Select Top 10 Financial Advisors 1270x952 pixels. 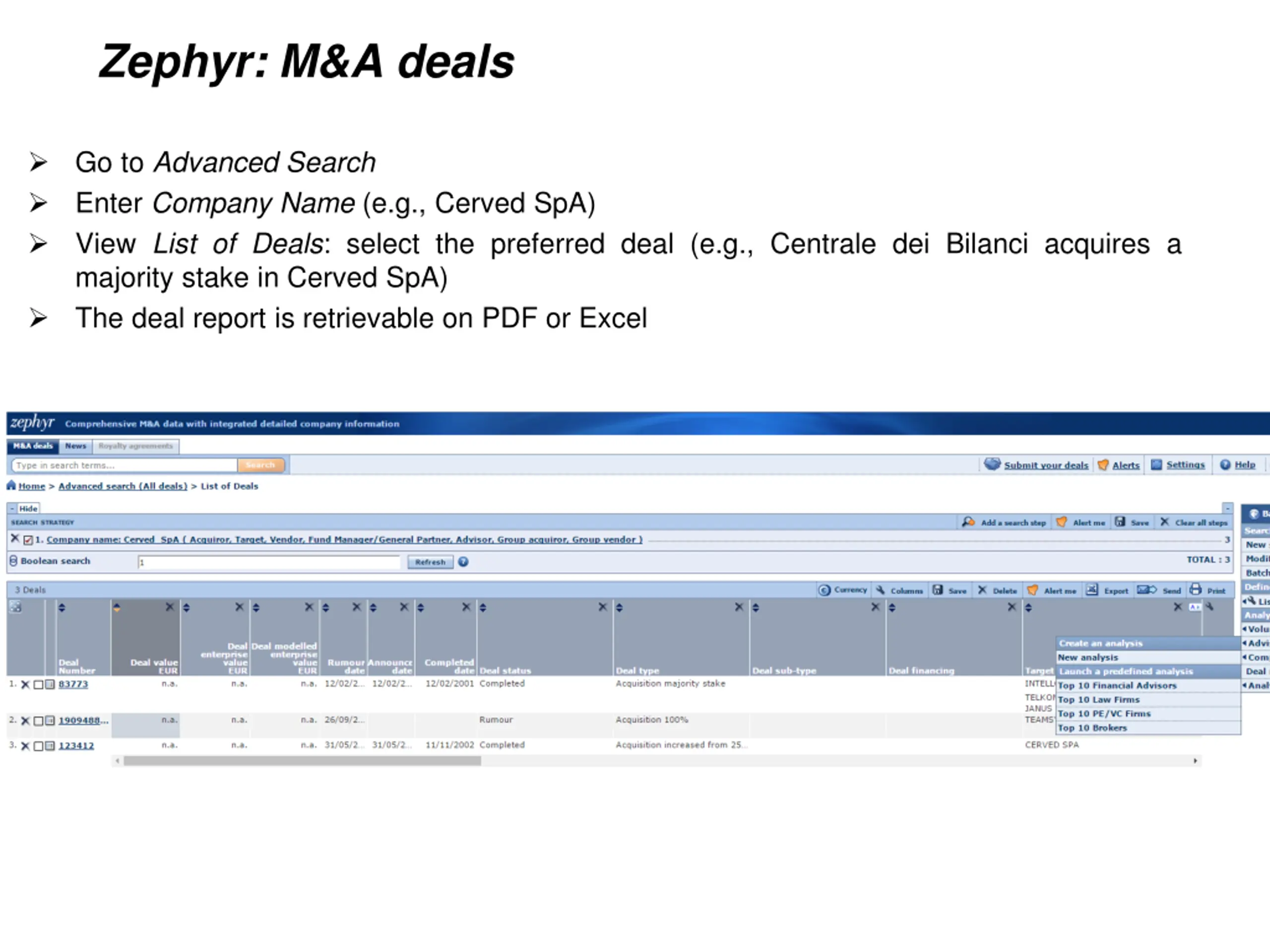(1148, 686)
